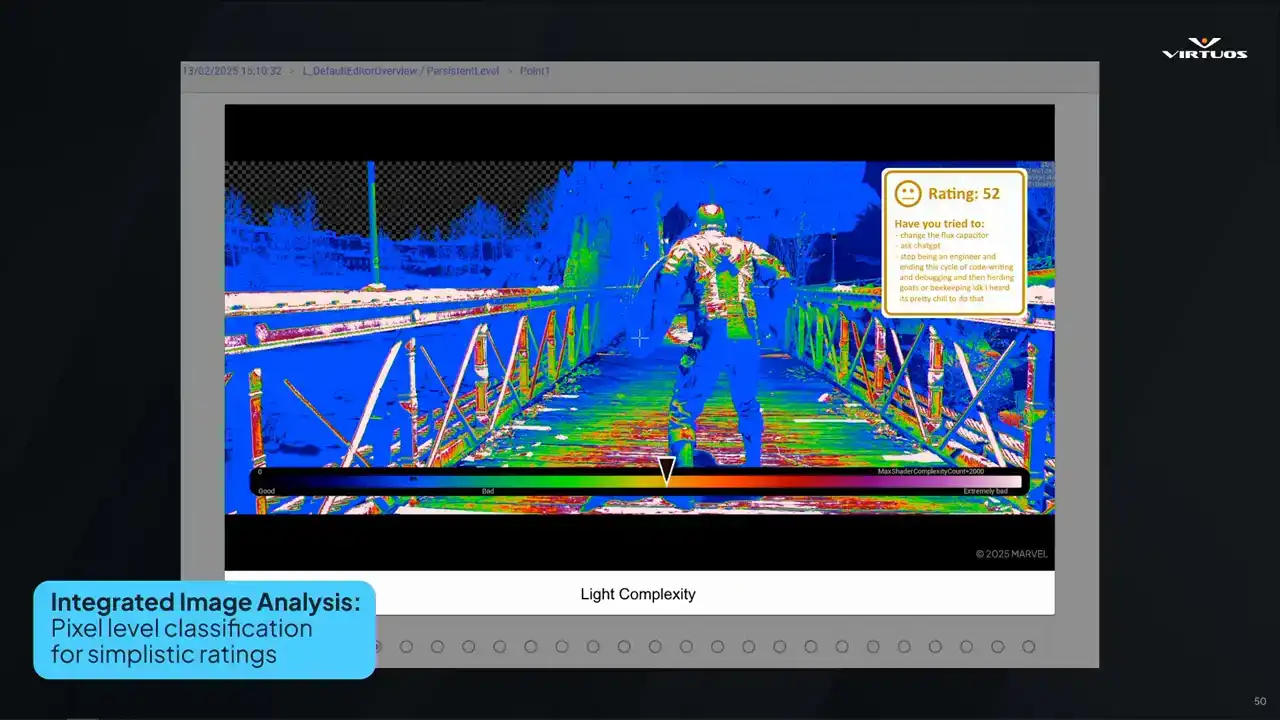Click the neutral face emoji on rating card
The image size is (1280, 720).
(907, 193)
